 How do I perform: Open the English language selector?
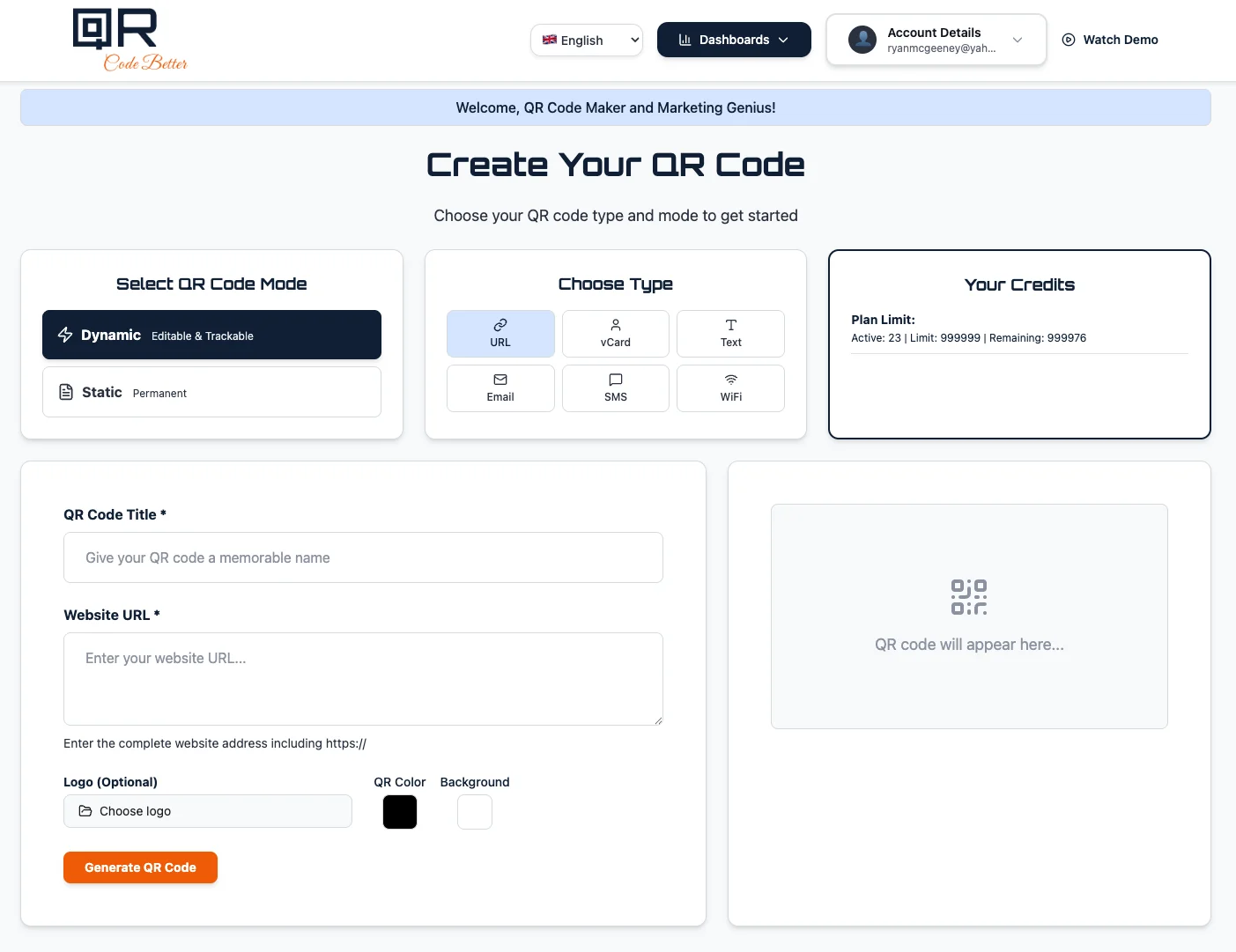tap(586, 40)
